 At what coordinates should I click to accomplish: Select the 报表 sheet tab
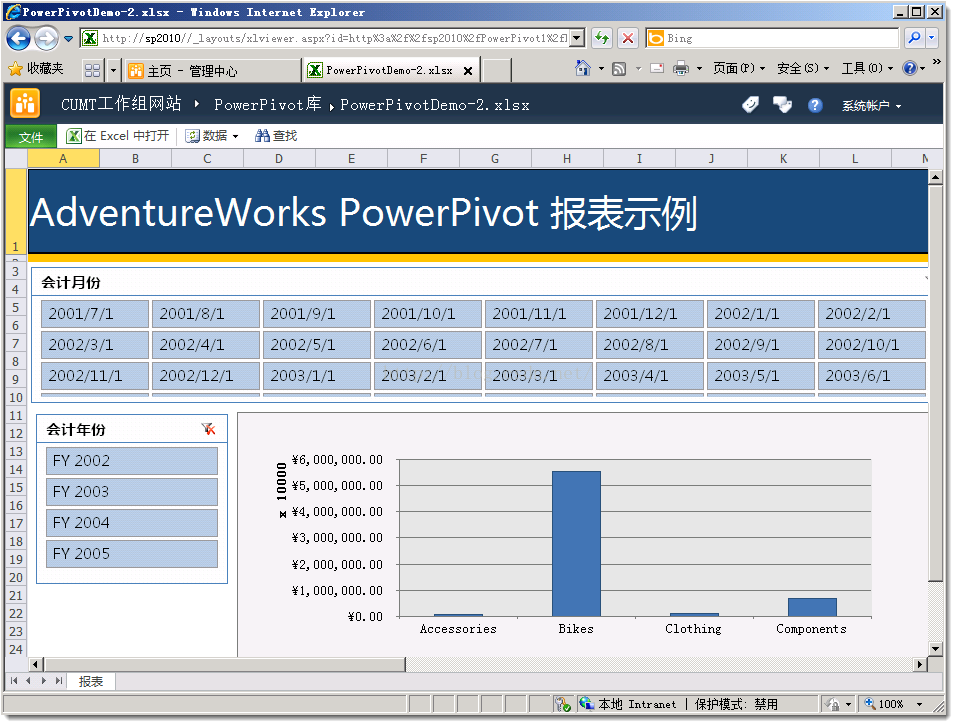pos(91,682)
